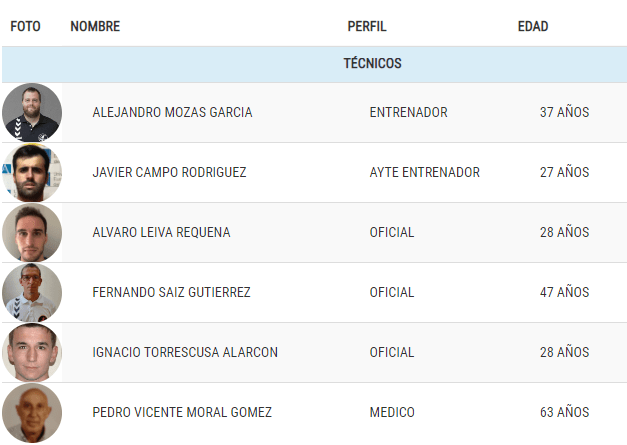Open Alejandro Mozas Garcia's photo
The width and height of the screenshot is (627, 445).
click(x=32, y=112)
